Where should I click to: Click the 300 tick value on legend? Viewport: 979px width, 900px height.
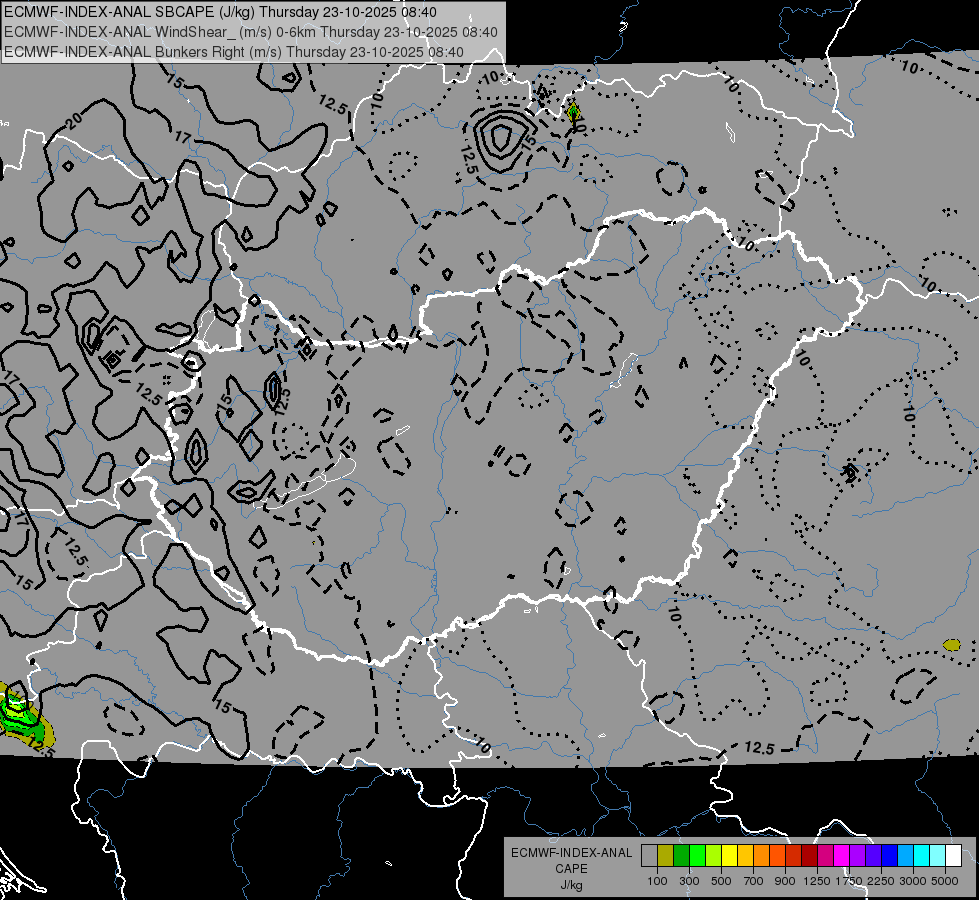(689, 881)
